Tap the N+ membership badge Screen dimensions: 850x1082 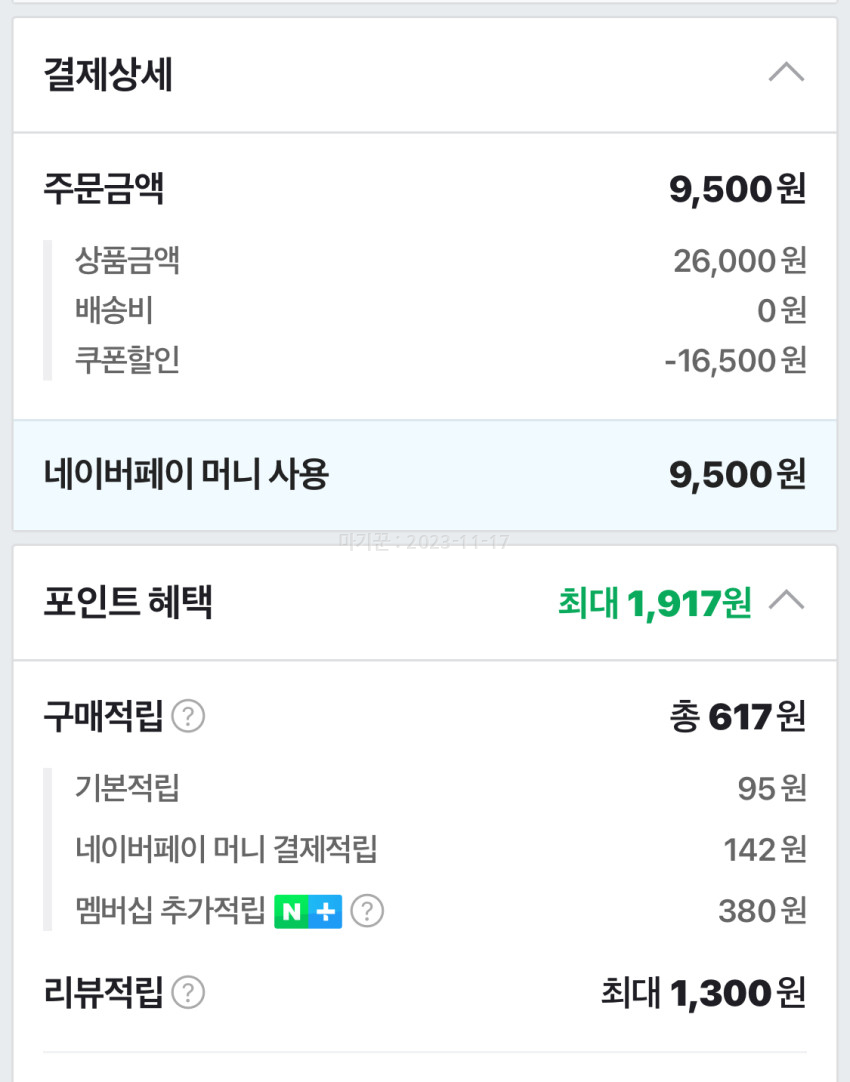(308, 911)
